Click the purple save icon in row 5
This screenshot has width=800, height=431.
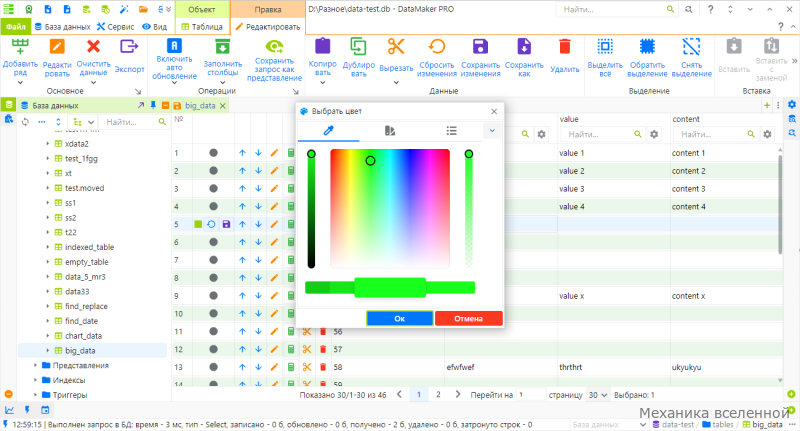pyautogui.click(x=227, y=224)
